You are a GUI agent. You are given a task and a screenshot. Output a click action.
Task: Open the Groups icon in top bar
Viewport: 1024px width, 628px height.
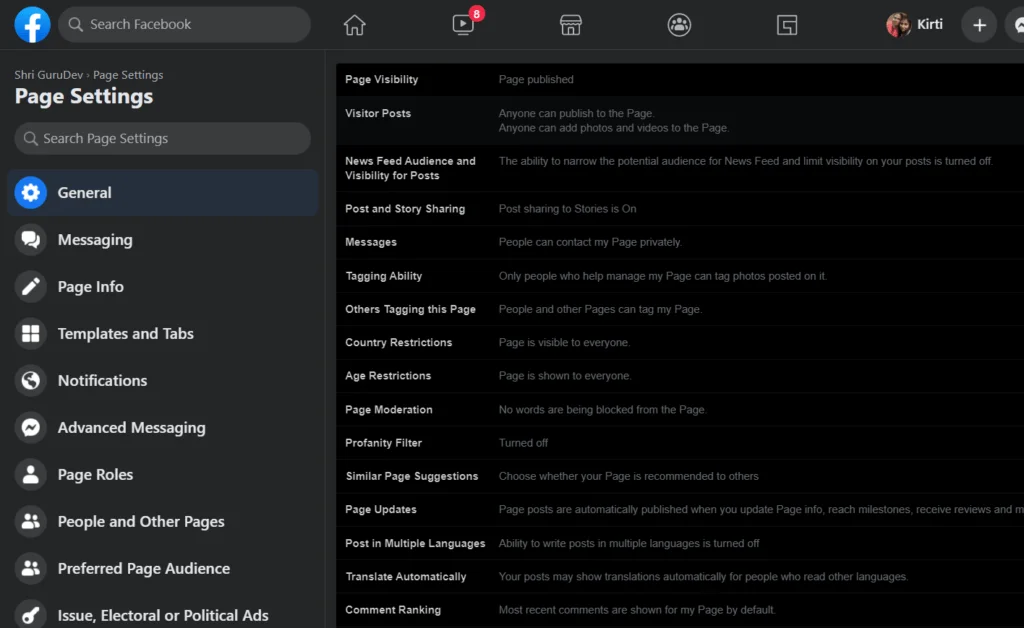pyautogui.click(x=679, y=25)
